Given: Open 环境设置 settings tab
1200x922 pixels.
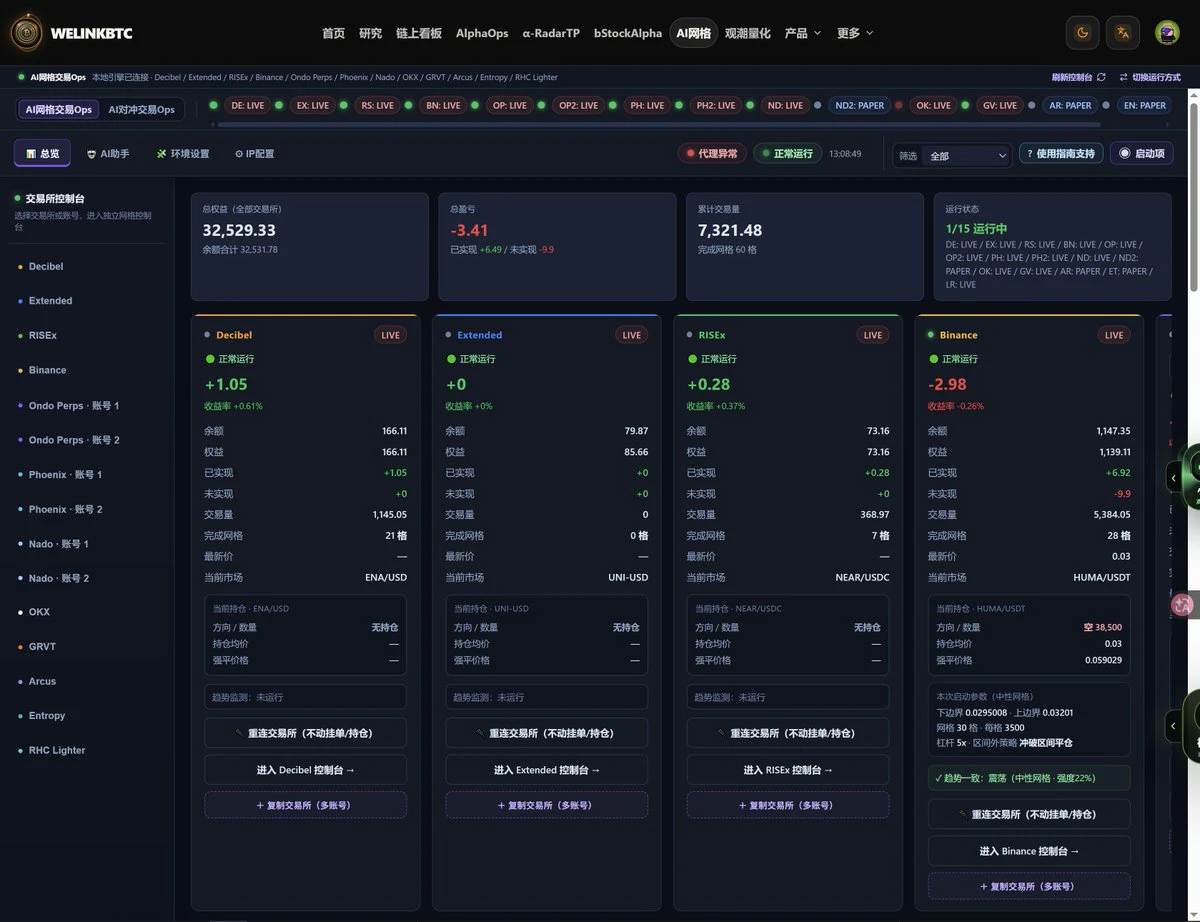Looking at the screenshot, I should pos(183,154).
